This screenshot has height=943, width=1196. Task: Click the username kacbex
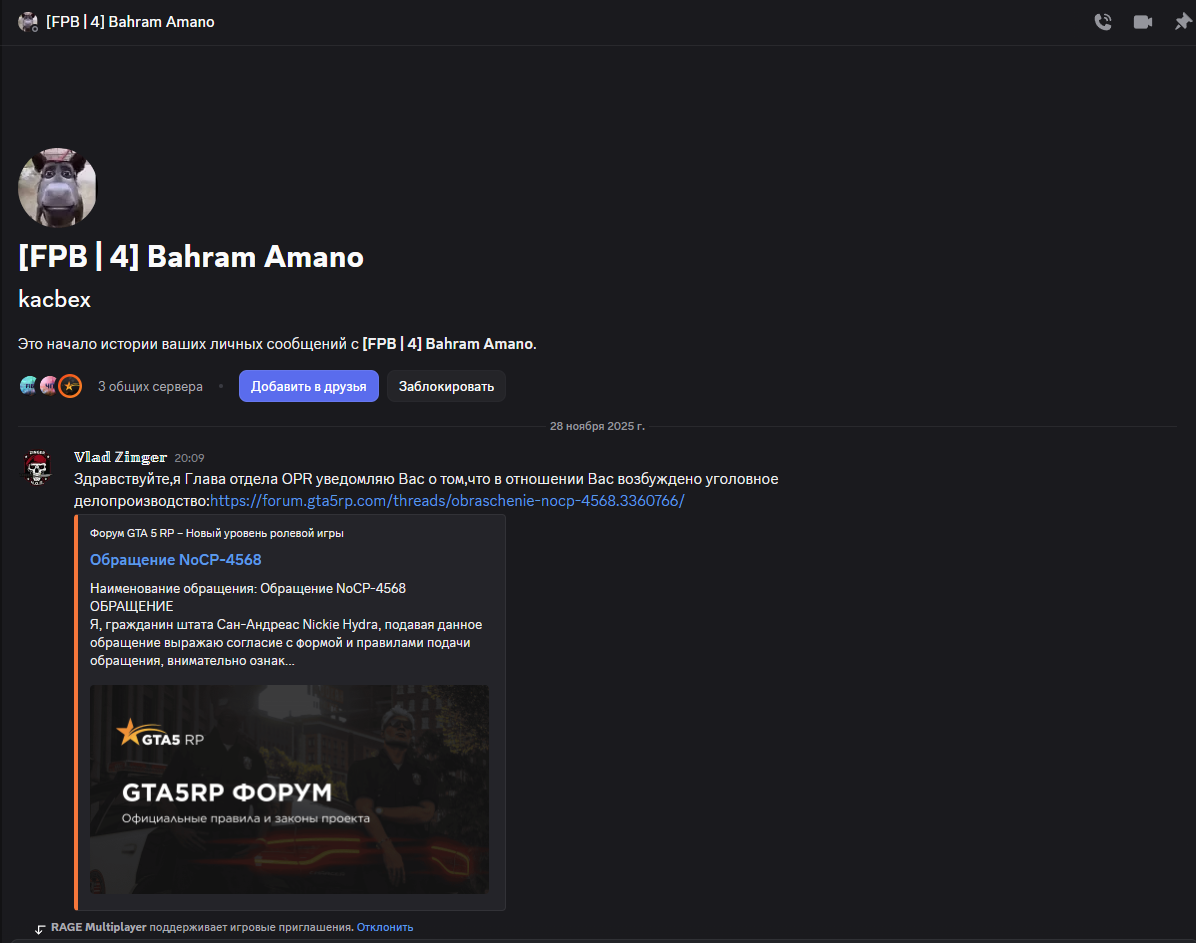tap(54, 298)
